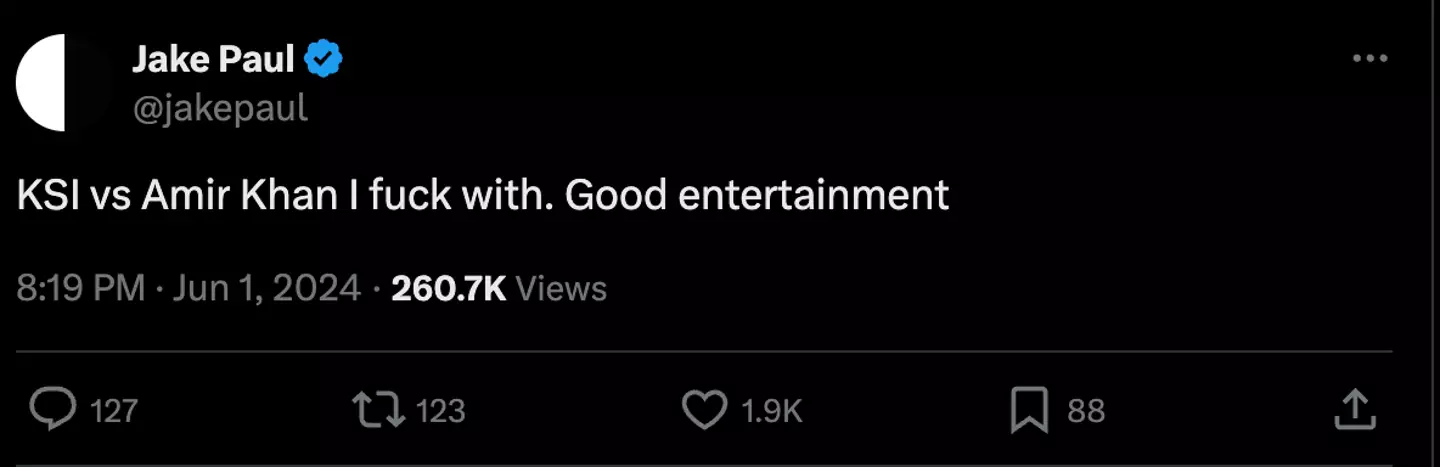Screen dimensions: 1440x467
Task: Open the three-dot more options menu
Action: (x=1369, y=60)
